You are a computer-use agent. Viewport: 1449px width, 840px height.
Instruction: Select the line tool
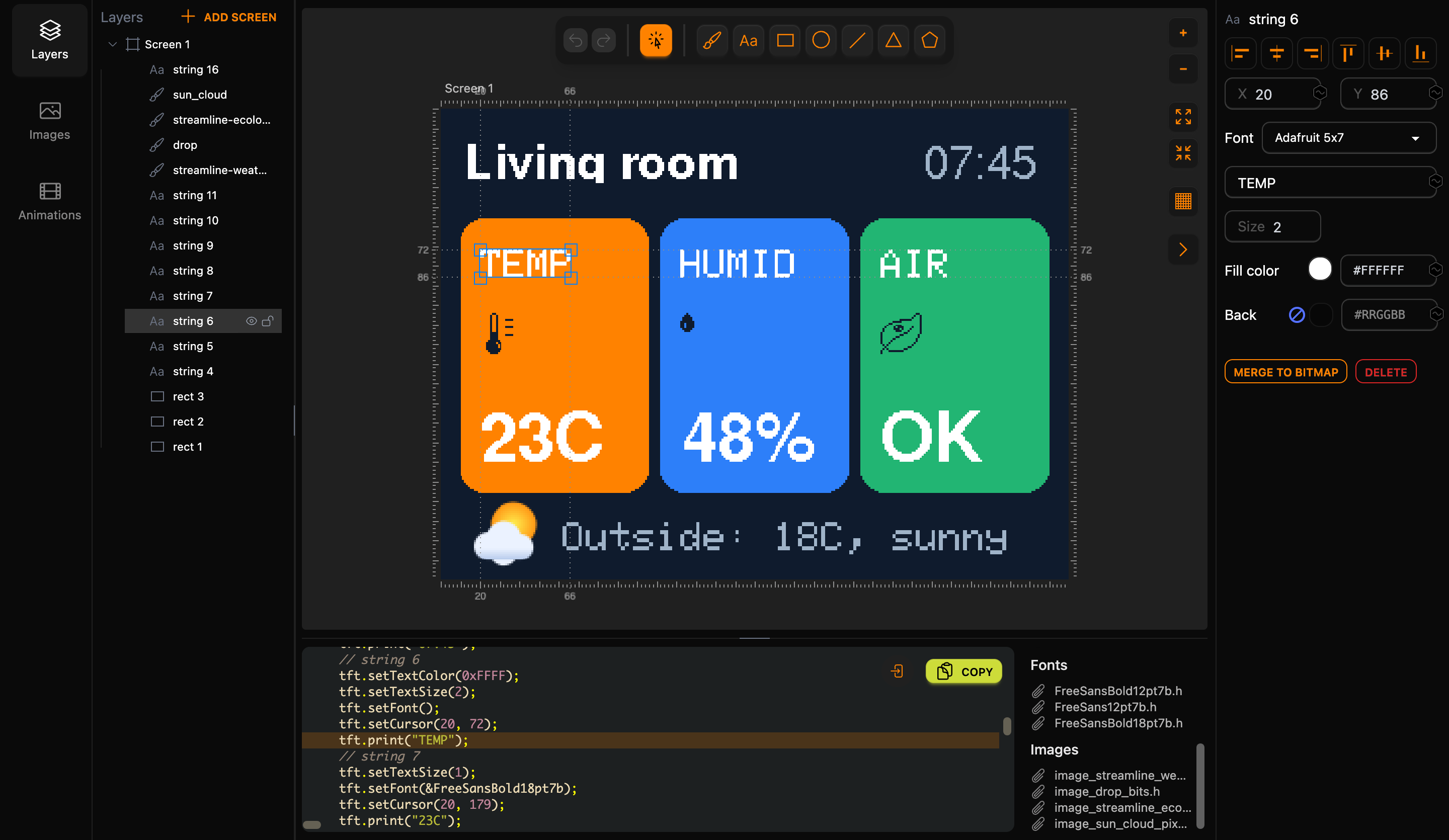pyautogui.click(x=857, y=40)
